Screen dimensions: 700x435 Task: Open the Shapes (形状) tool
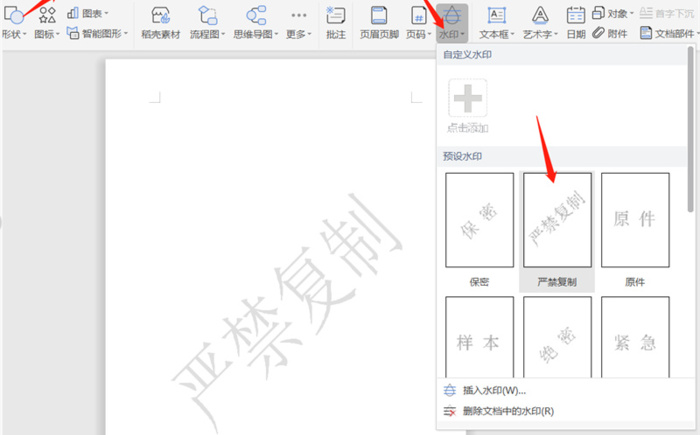14,22
